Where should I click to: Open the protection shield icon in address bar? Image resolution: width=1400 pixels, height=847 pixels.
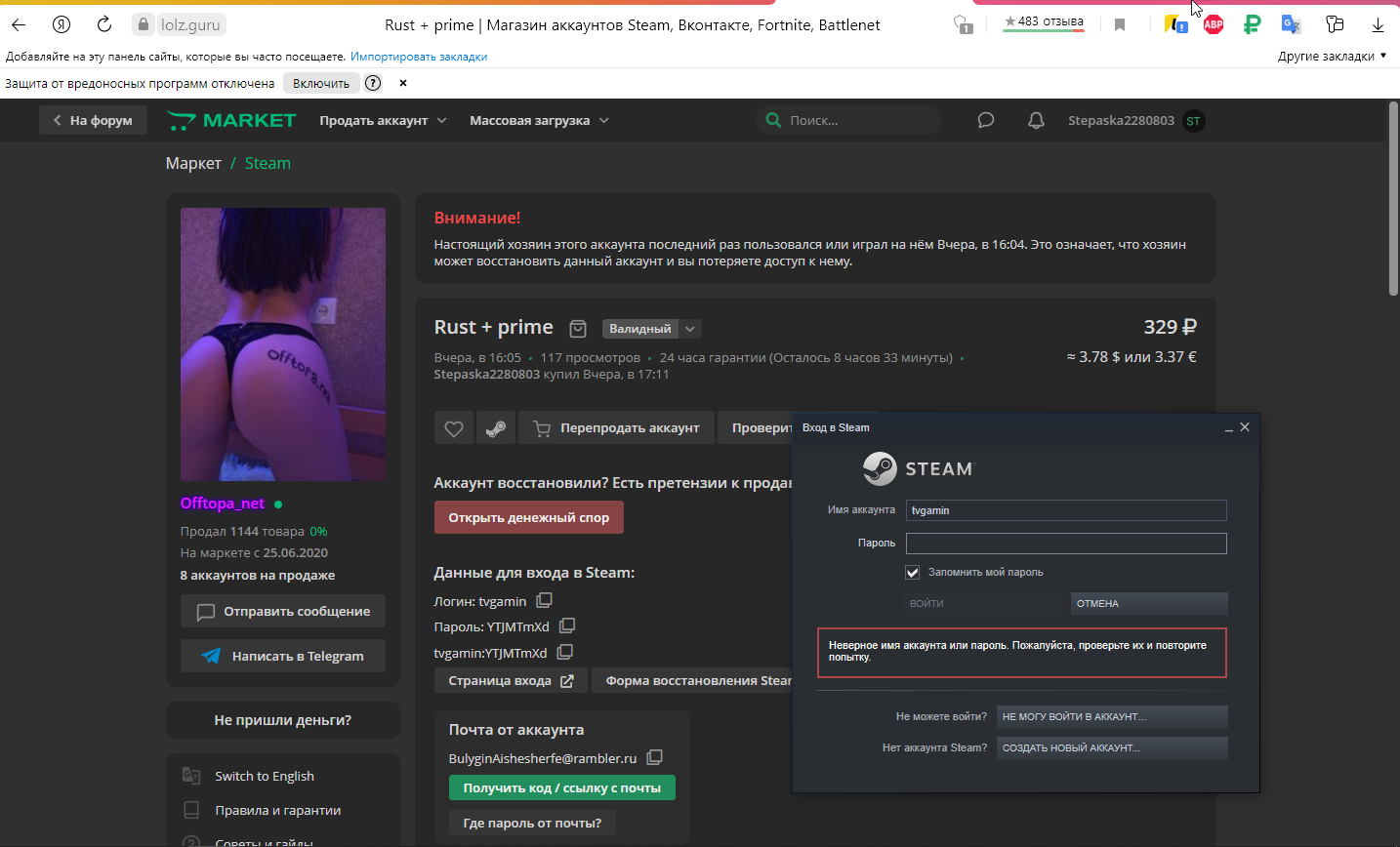964,24
